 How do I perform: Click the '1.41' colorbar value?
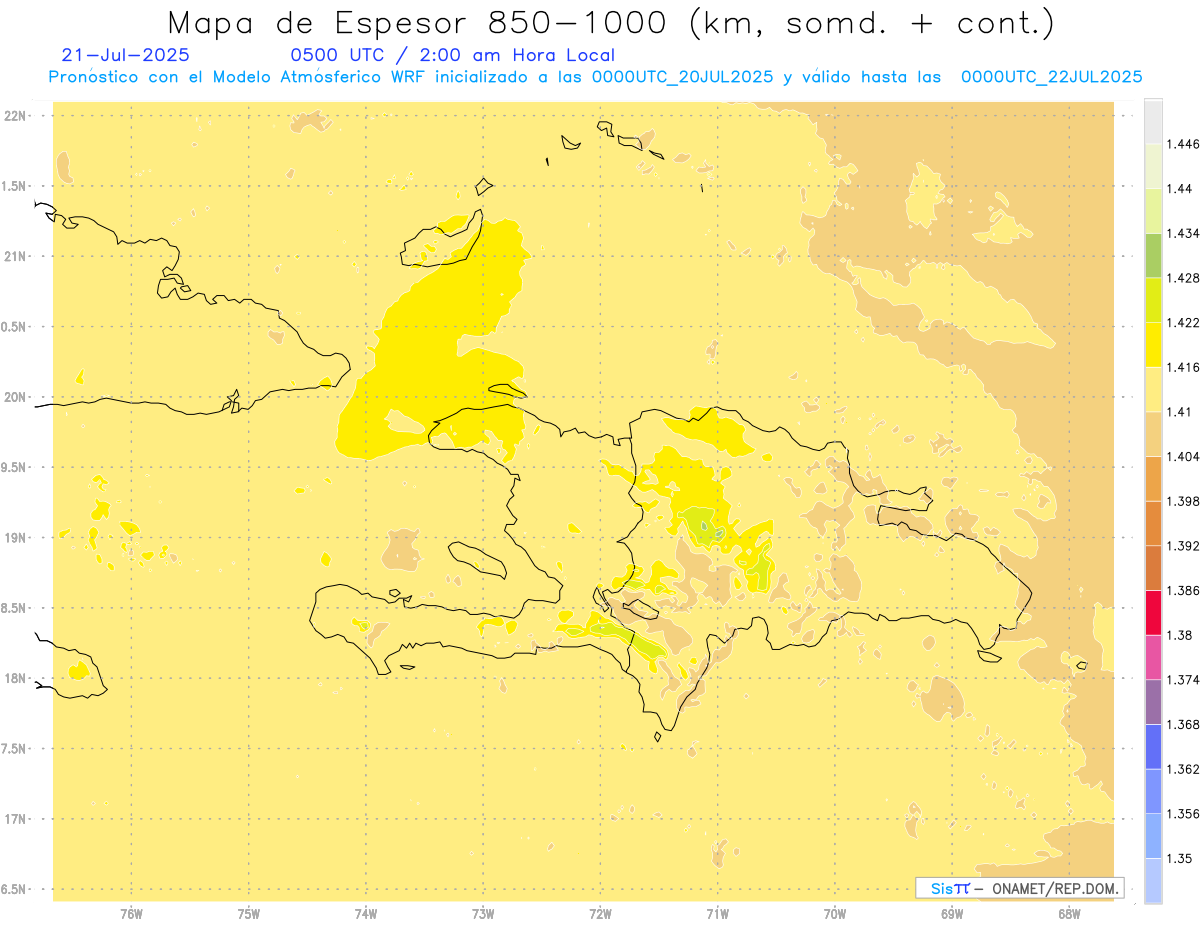pos(1180,412)
